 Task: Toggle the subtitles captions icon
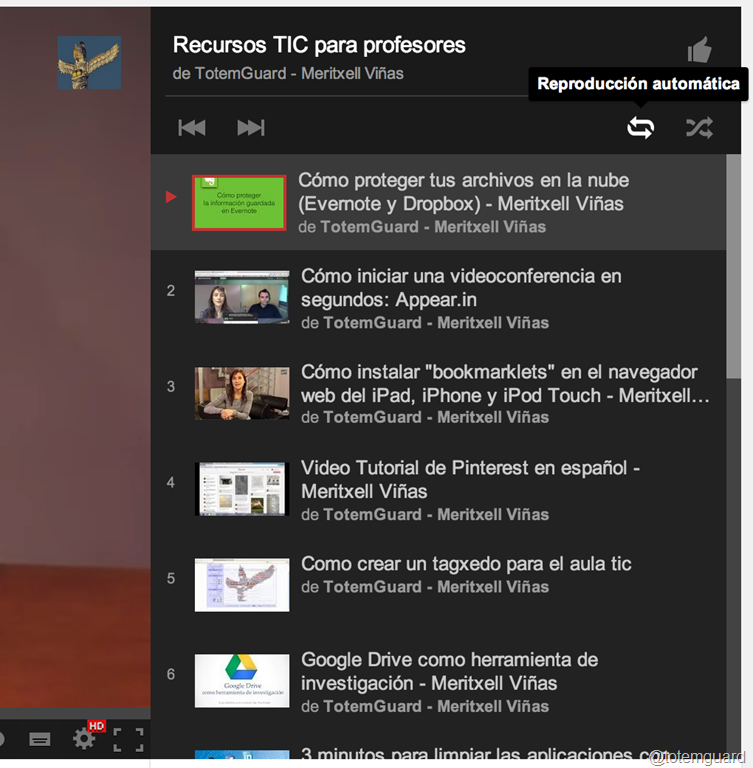[40, 740]
